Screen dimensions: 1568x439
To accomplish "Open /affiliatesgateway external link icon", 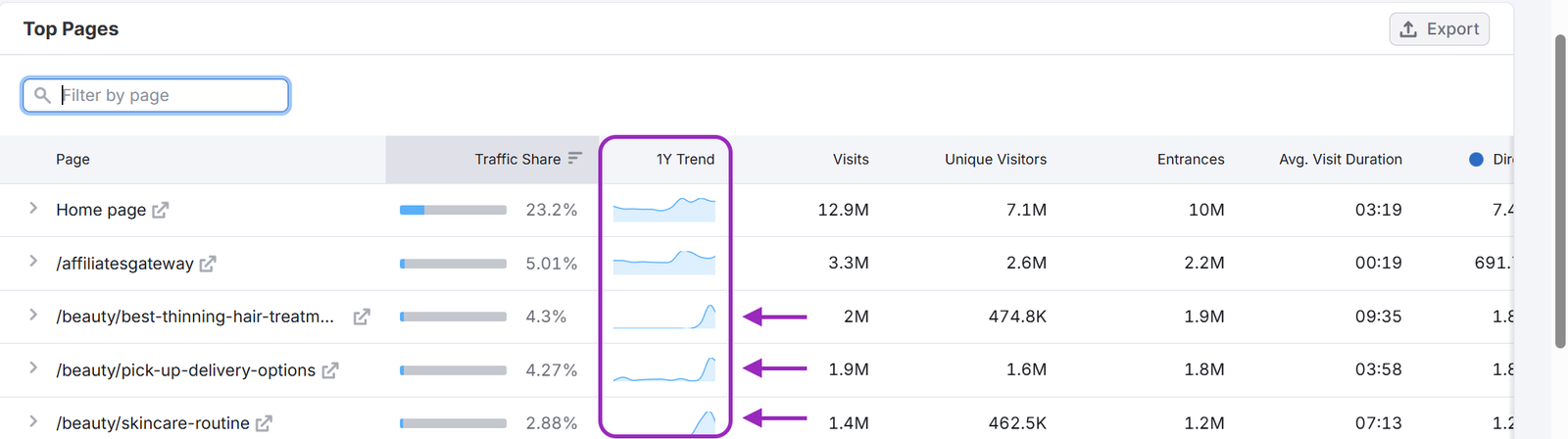I will click(x=208, y=264).
